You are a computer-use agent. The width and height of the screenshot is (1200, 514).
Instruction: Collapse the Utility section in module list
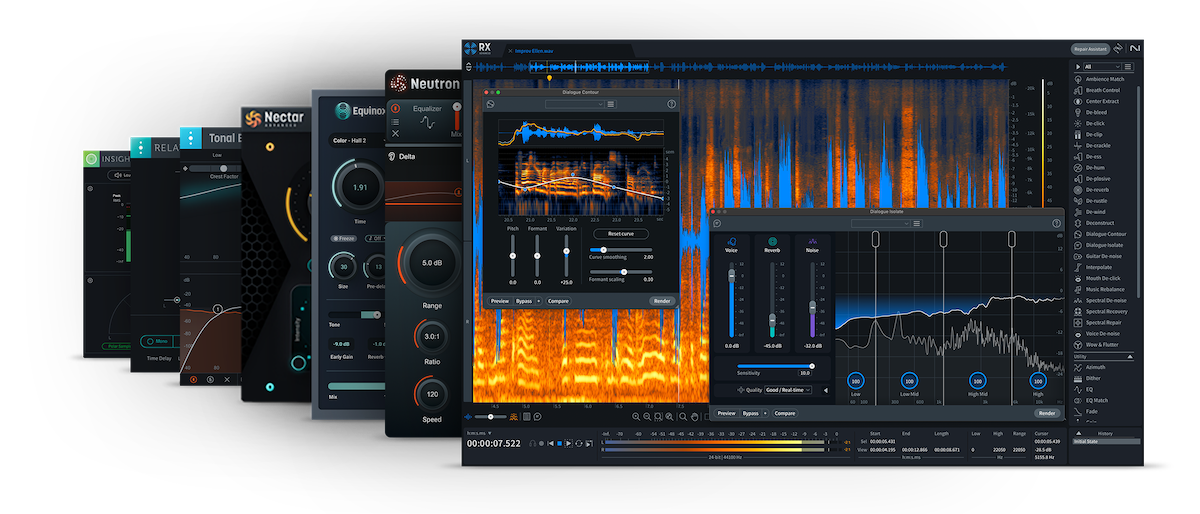coord(1131,356)
